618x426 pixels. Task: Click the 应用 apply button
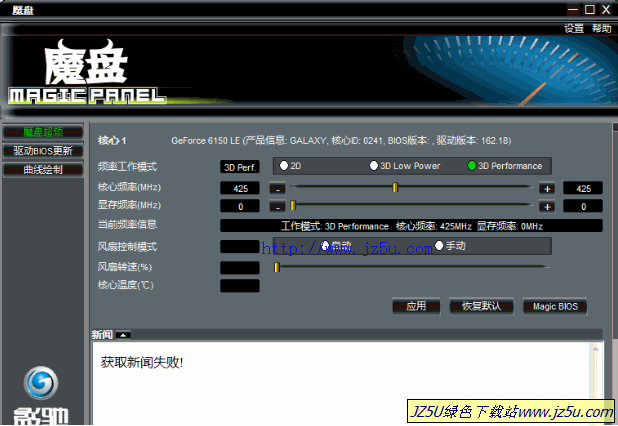click(416, 306)
